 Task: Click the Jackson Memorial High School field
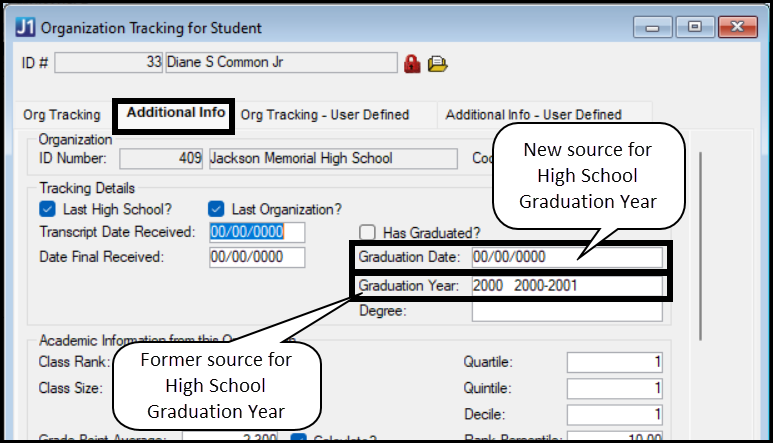[333, 159]
